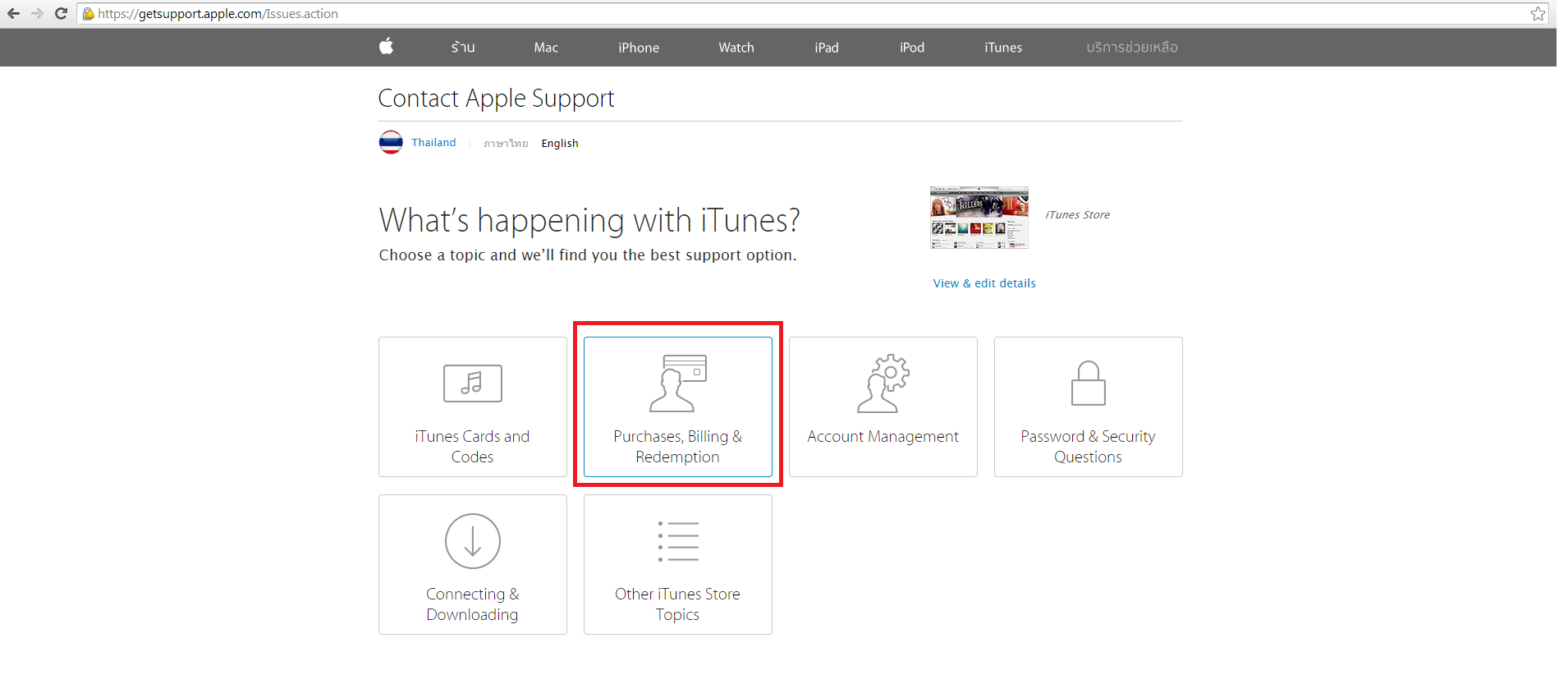Open the Apple logo home link

pyautogui.click(x=387, y=47)
